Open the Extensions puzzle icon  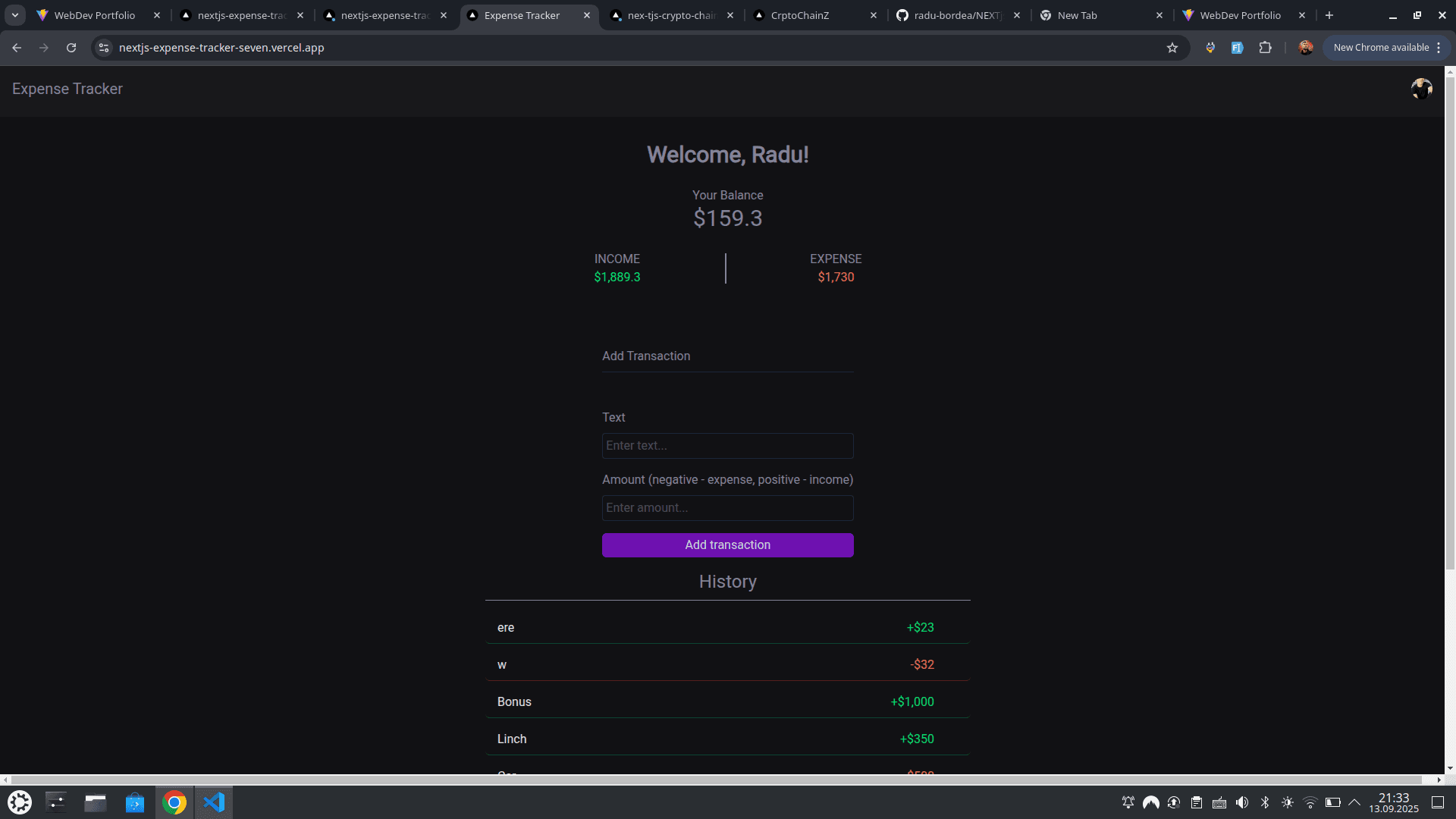click(x=1265, y=47)
